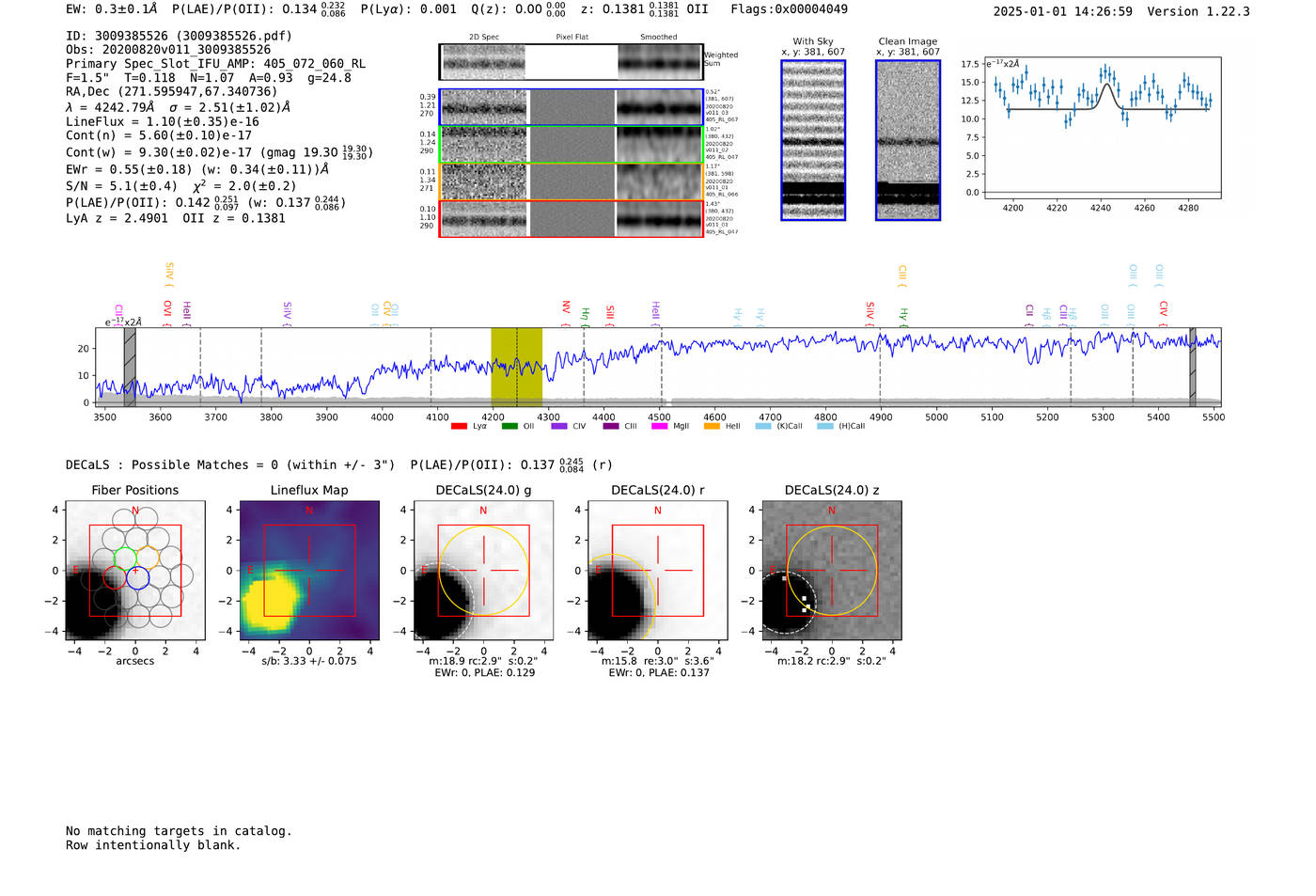Select the orange HeII legend swatch
The width and height of the screenshot is (1316, 896).
pos(712,426)
